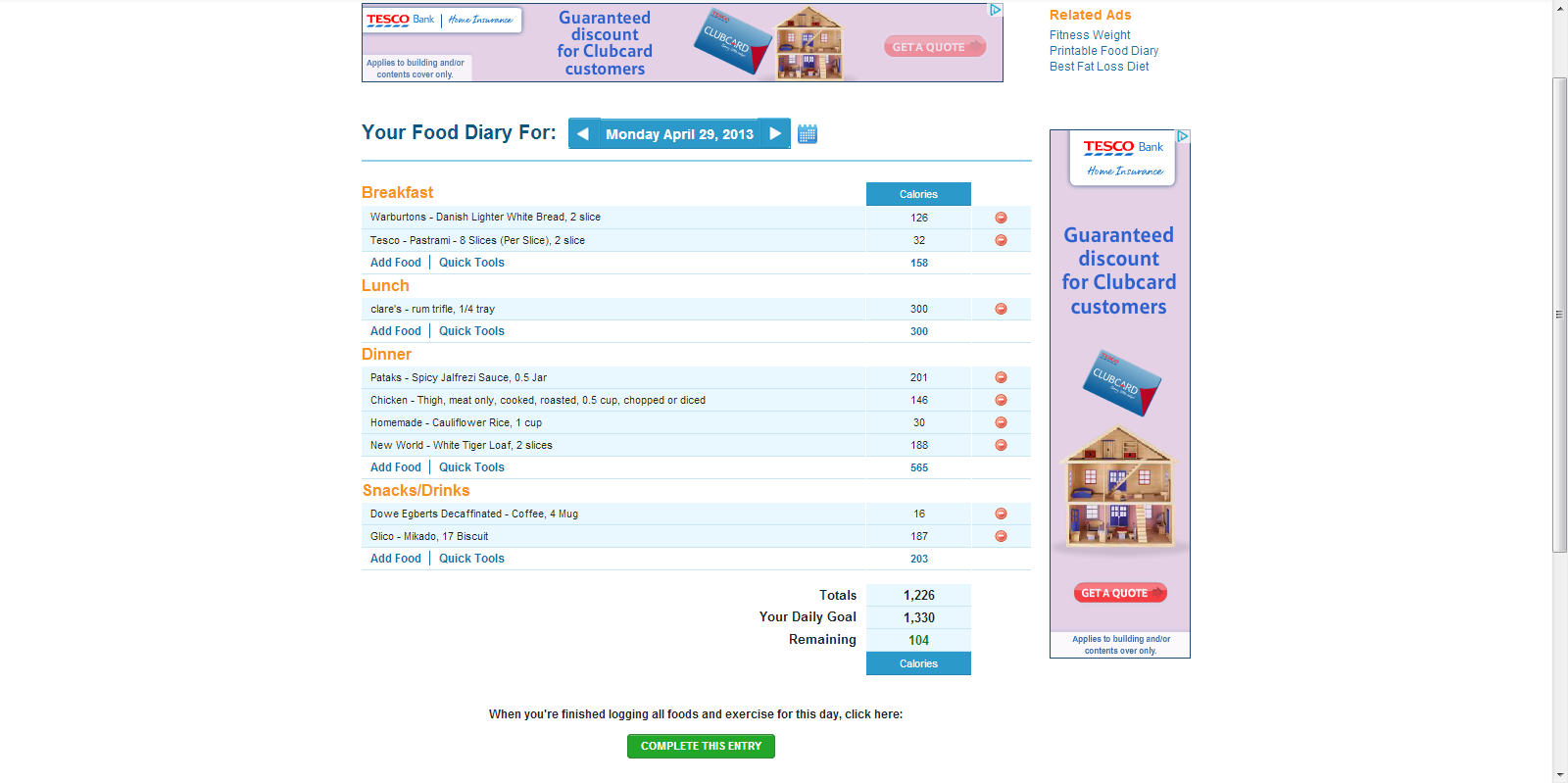Click Homemade Cauliflower Rice item
1568x783 pixels.
tap(456, 422)
